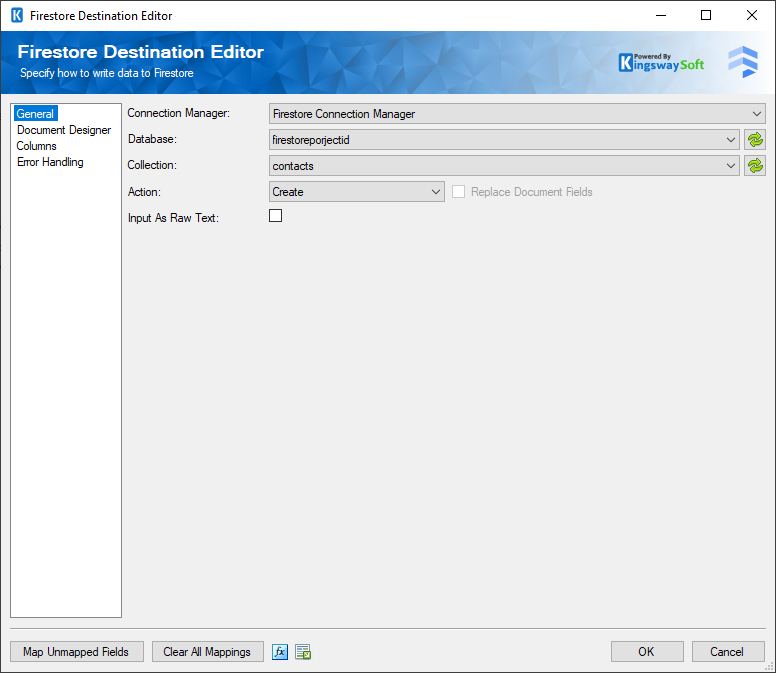Maximize the editor window
The image size is (776, 673).
point(706,15)
